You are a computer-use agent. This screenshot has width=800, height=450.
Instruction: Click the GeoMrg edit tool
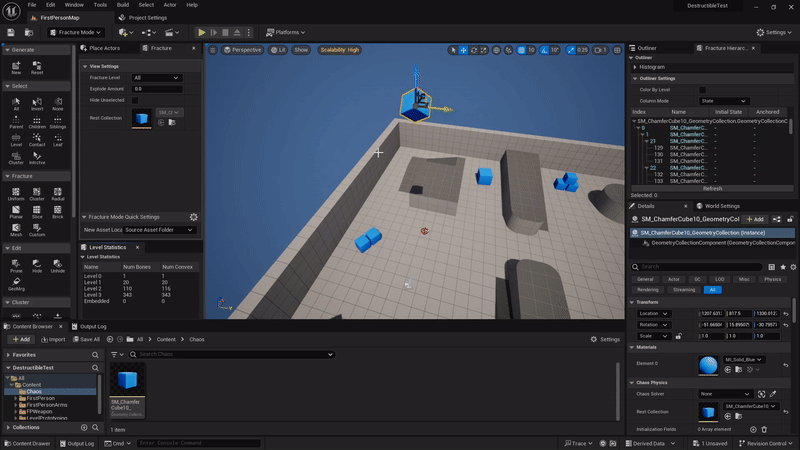16,284
